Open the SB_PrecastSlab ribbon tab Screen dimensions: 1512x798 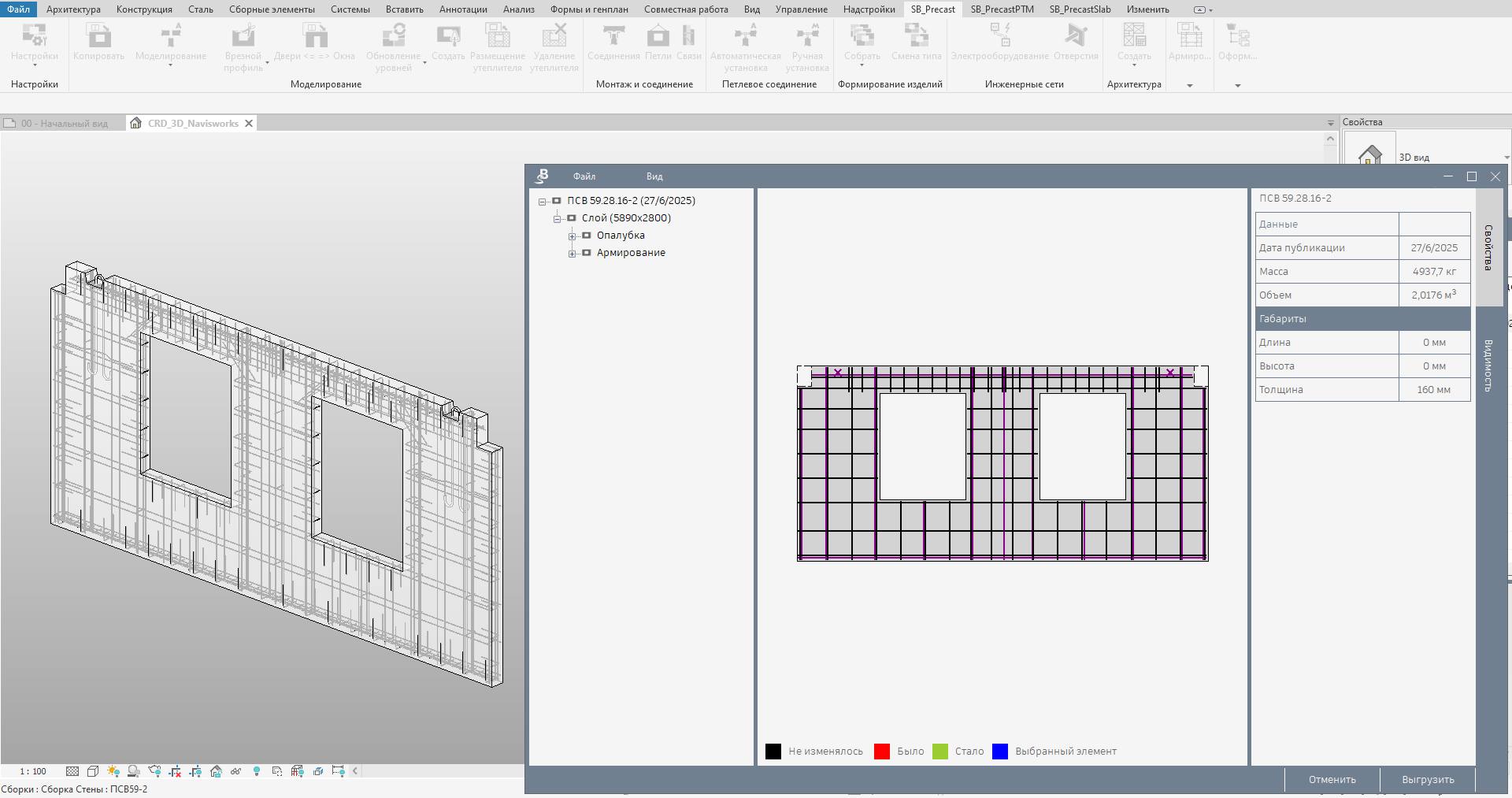click(1080, 9)
